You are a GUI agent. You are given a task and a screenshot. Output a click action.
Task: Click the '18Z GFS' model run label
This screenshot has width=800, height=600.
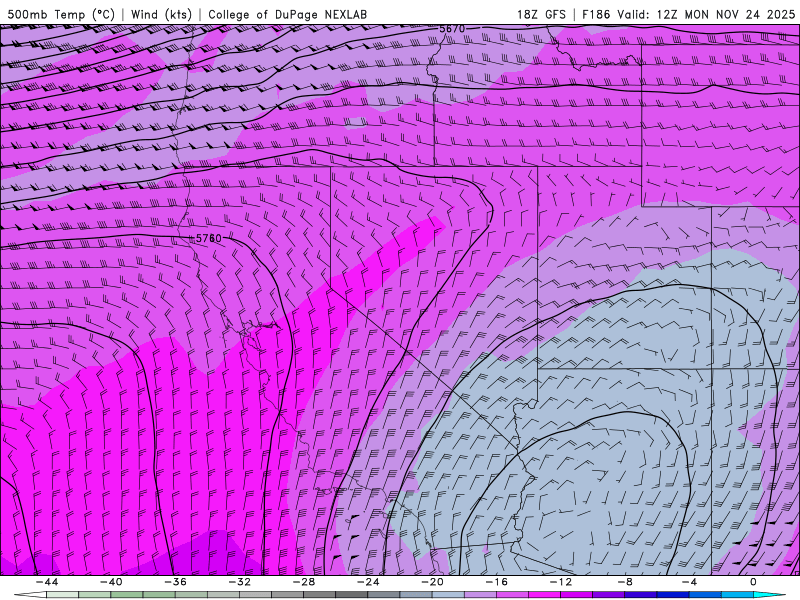pos(541,14)
